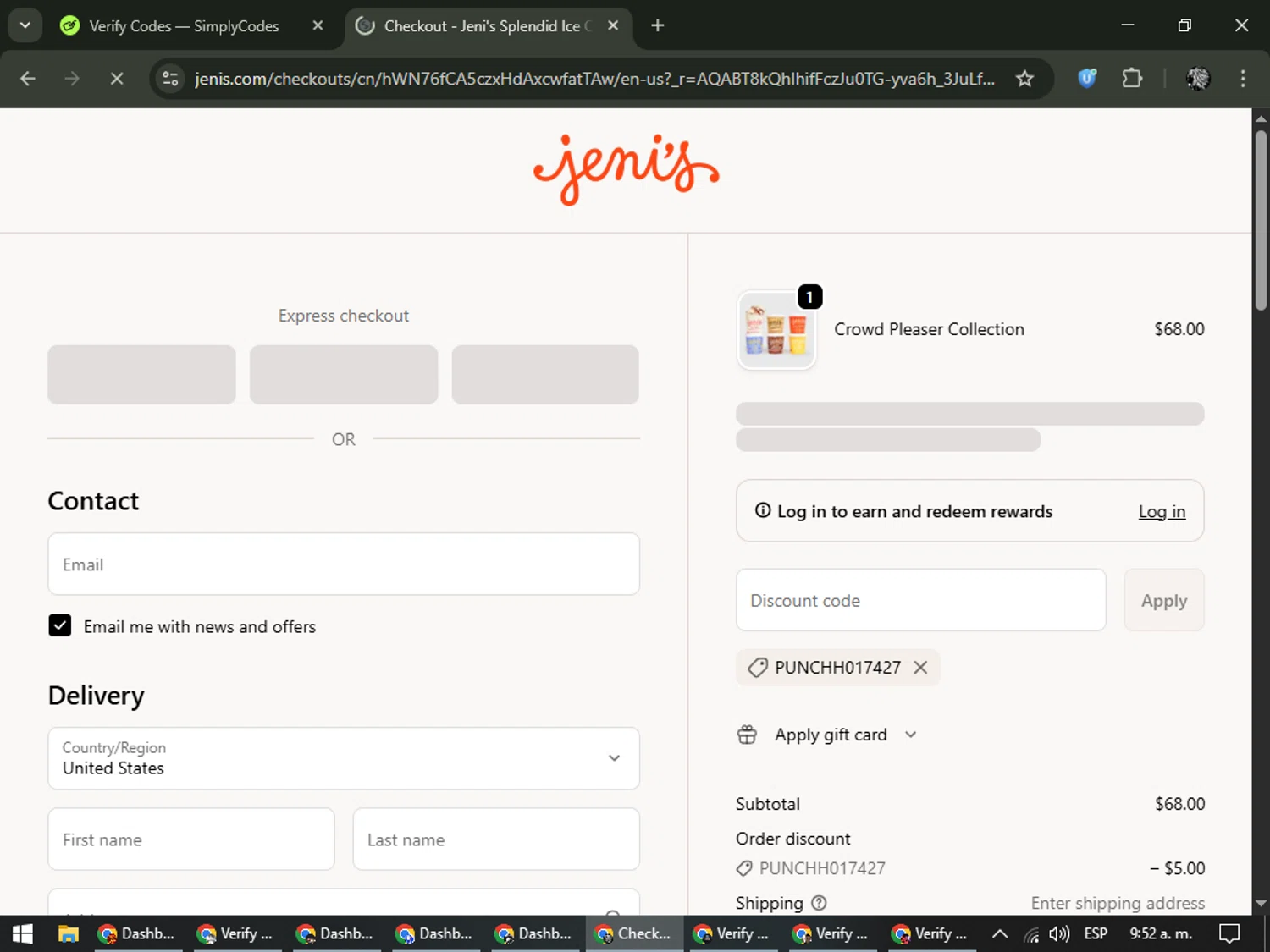Open the Extensions puzzle icon
This screenshot has width=1270, height=952.
[x=1132, y=79]
